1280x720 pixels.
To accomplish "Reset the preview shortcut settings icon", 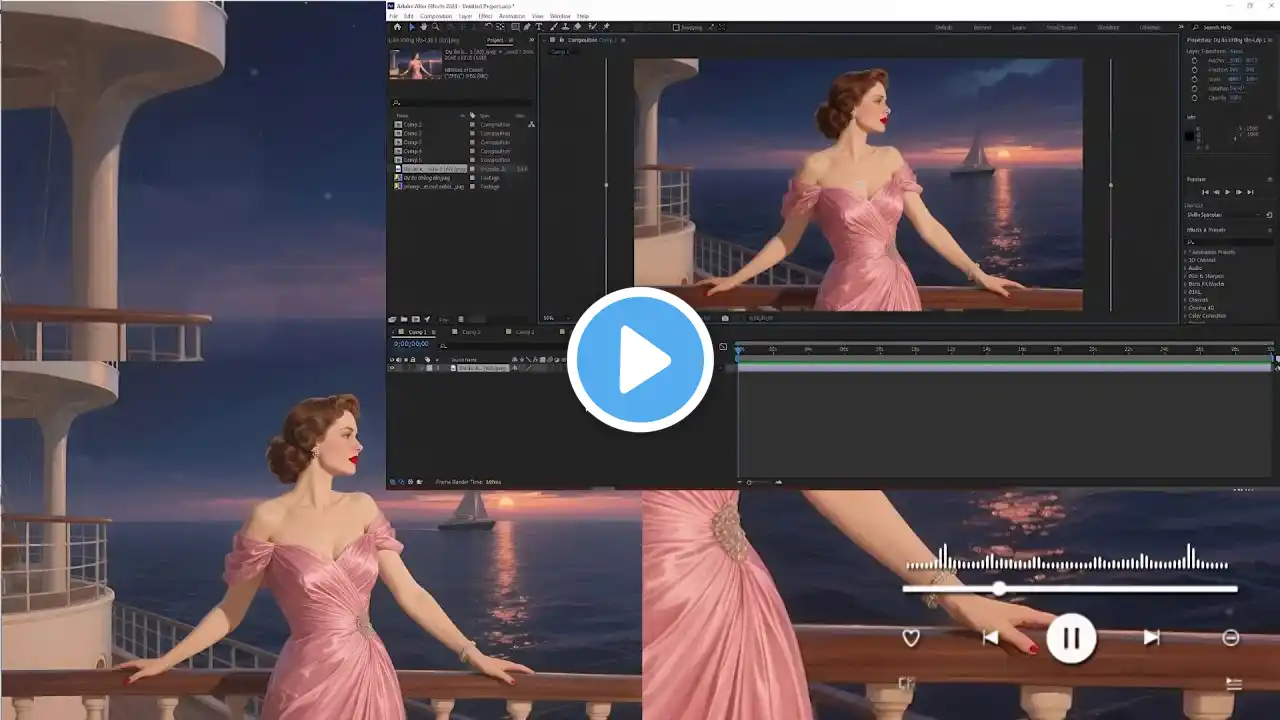I will coord(1270,215).
